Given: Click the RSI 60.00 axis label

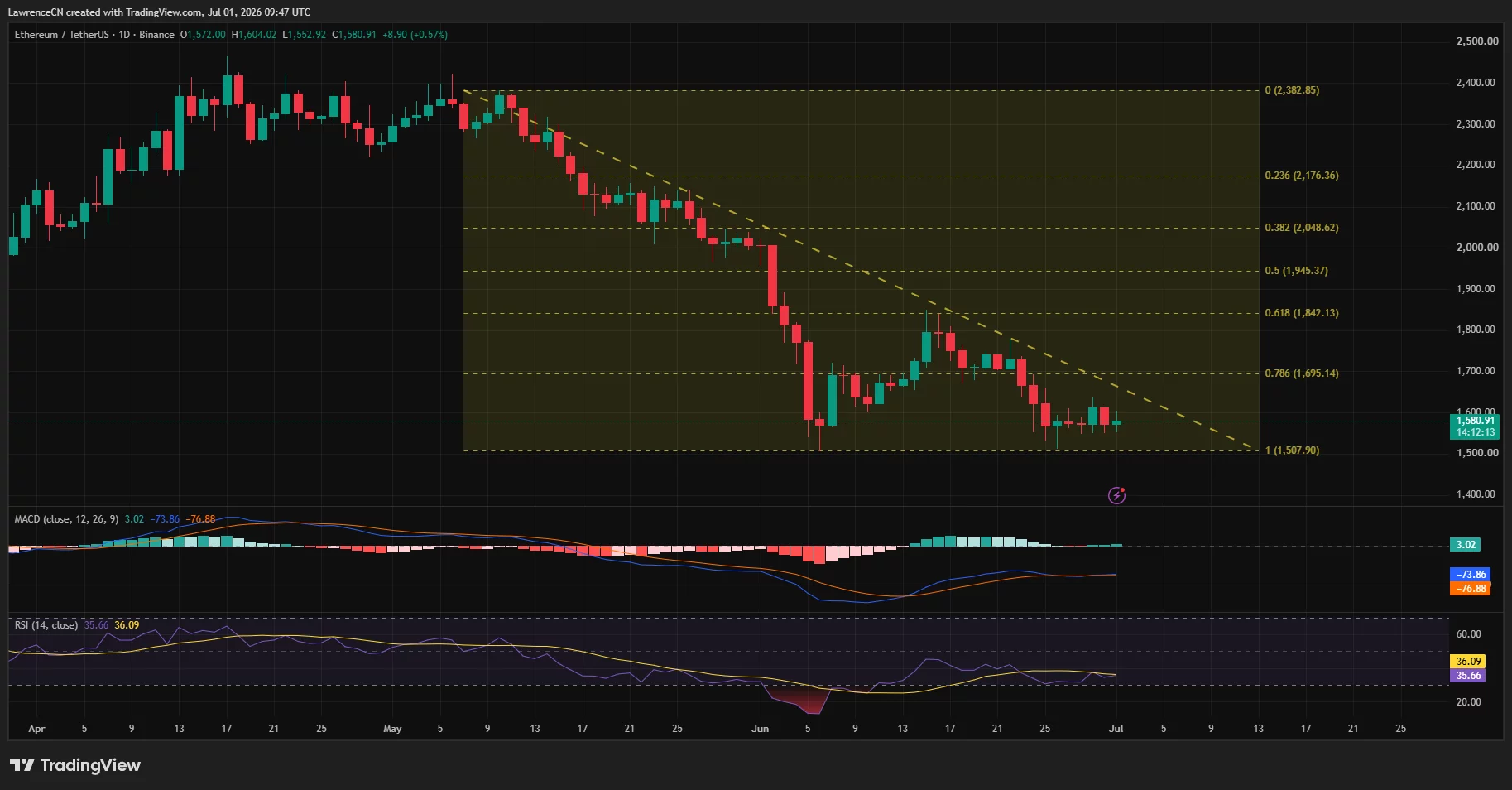Looking at the screenshot, I should [x=1468, y=634].
